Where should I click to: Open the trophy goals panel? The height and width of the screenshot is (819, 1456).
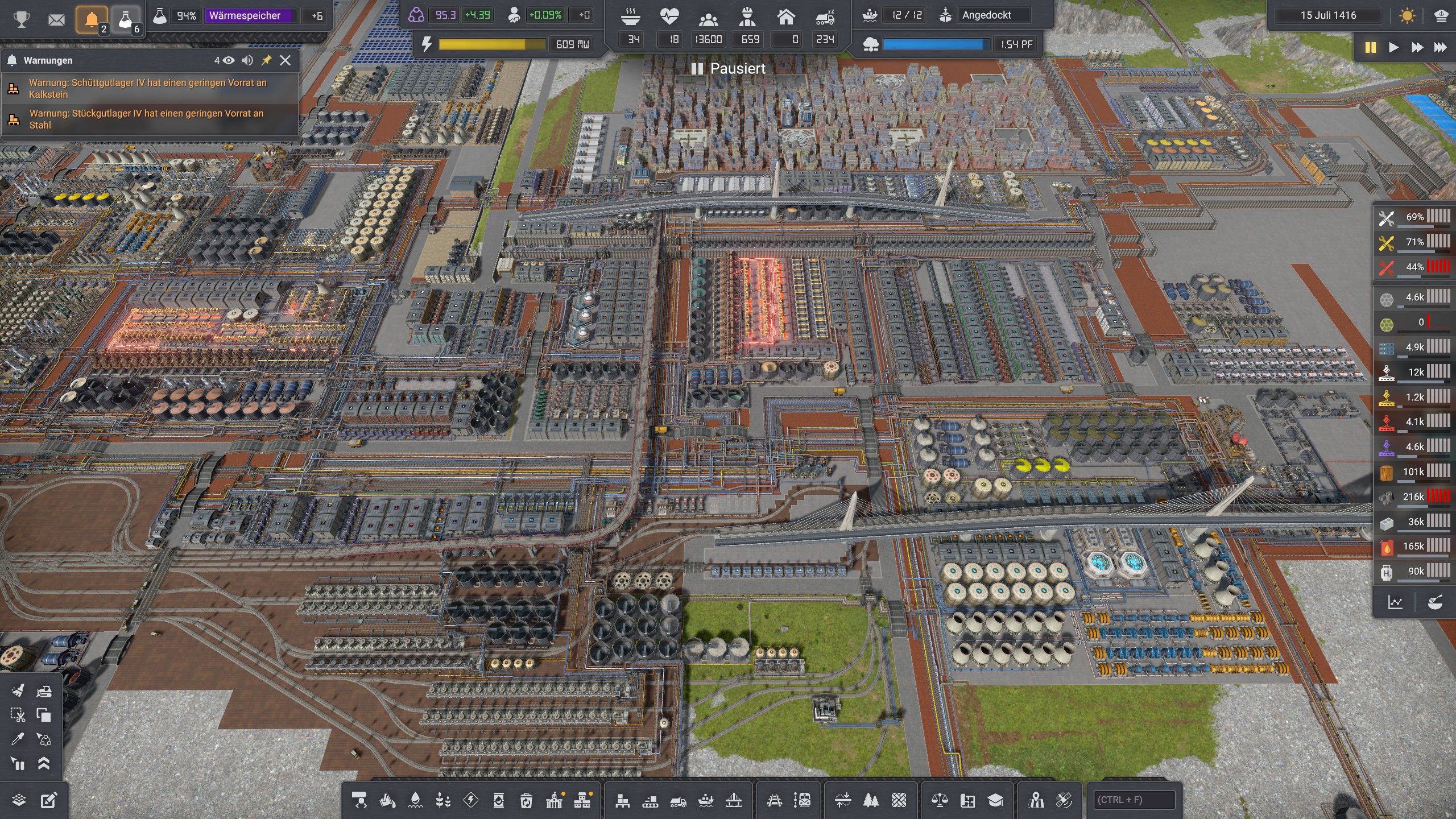pyautogui.click(x=21, y=19)
